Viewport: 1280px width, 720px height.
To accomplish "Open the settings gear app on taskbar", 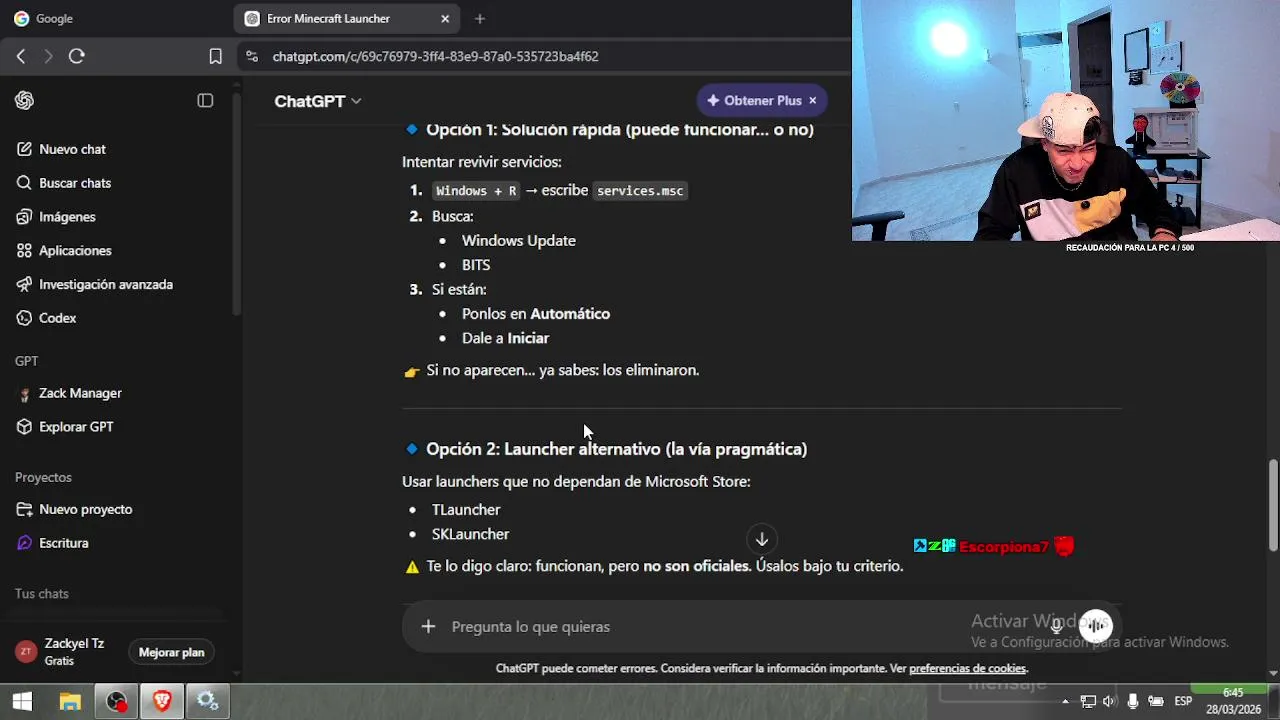I will click(208, 702).
